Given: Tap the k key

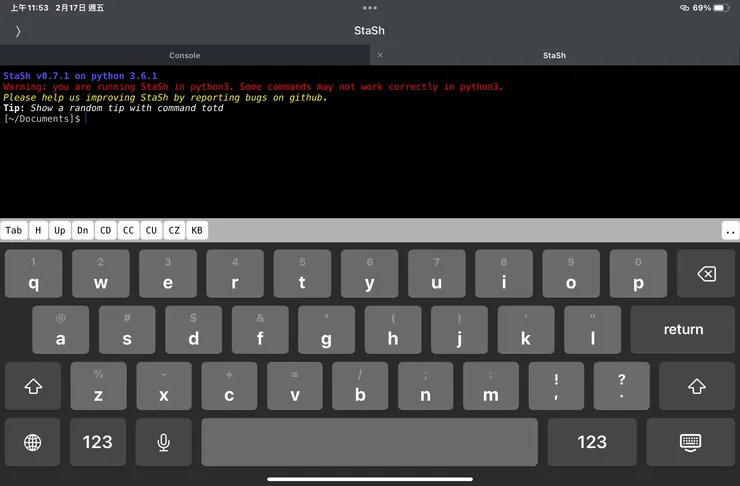Looking at the screenshot, I should tap(526, 330).
